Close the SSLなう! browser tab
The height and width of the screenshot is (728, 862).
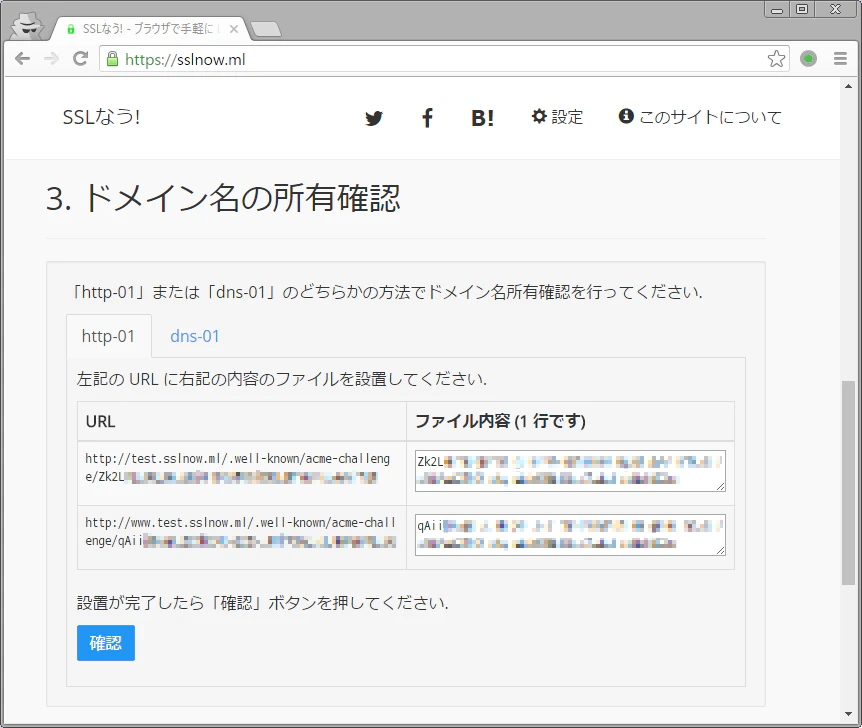(234, 29)
